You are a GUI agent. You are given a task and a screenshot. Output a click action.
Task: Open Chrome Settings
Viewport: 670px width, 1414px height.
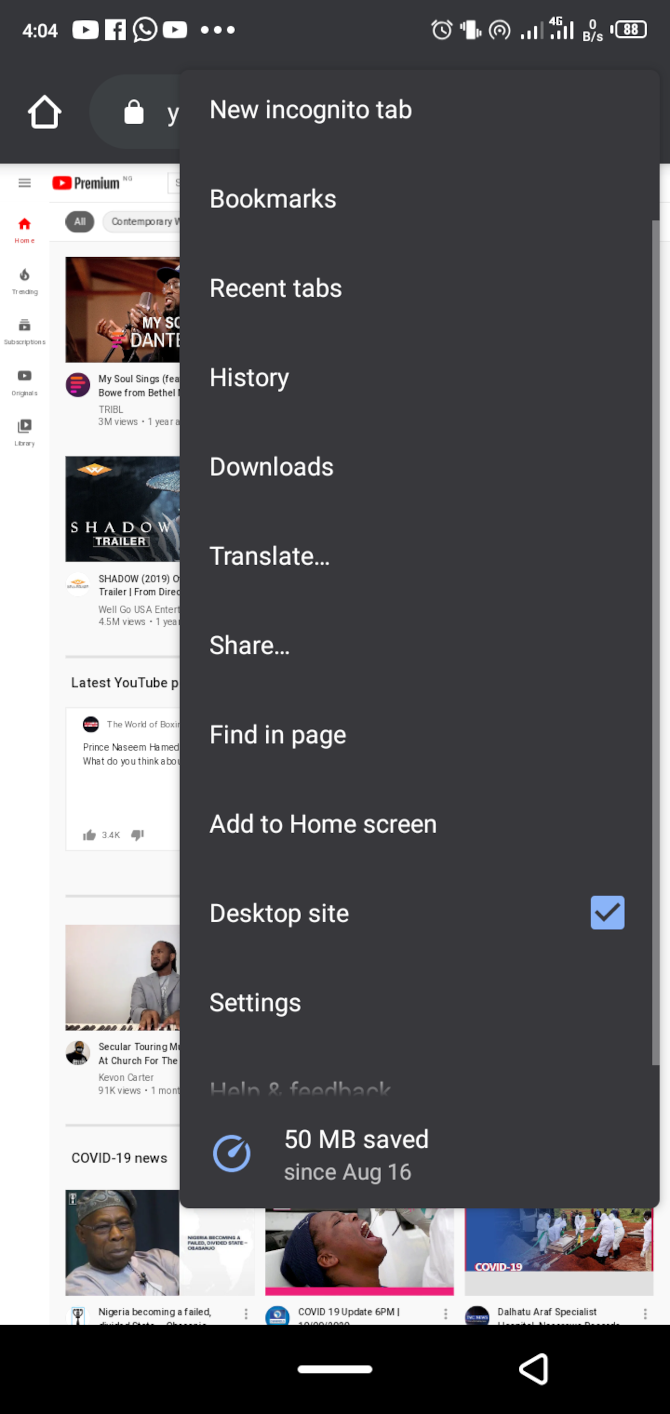tap(420, 1003)
